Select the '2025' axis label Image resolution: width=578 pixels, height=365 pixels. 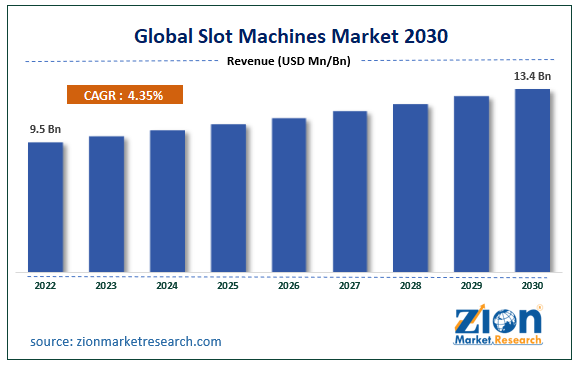click(228, 285)
